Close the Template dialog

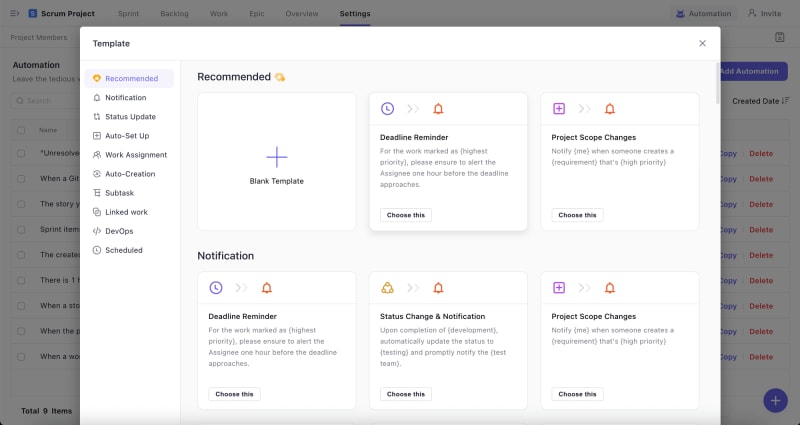coord(702,43)
